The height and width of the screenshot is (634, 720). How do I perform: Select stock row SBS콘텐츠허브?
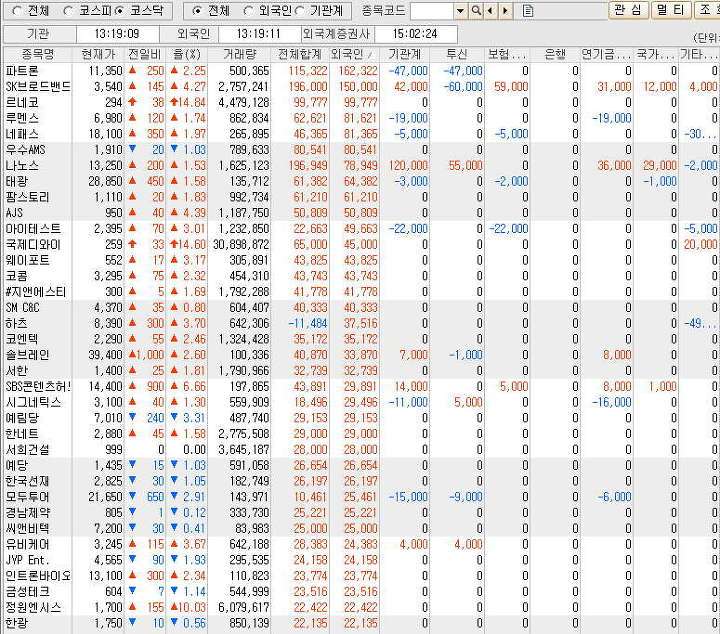(x=360, y=387)
